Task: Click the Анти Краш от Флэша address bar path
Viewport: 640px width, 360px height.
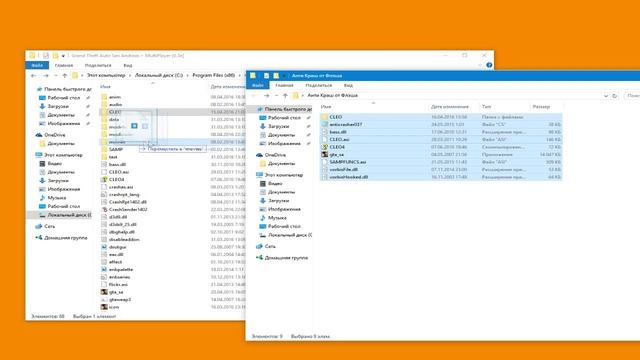Action: click(x=333, y=96)
